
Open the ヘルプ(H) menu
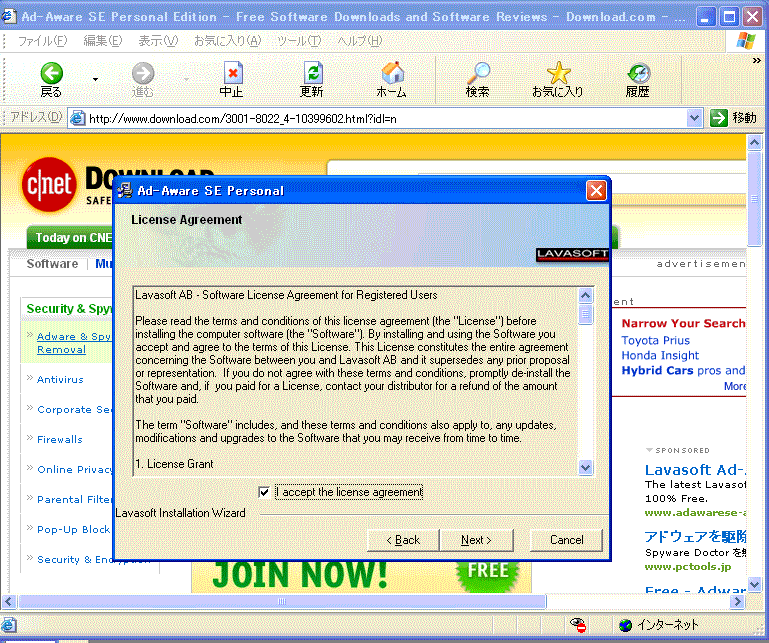(359, 41)
